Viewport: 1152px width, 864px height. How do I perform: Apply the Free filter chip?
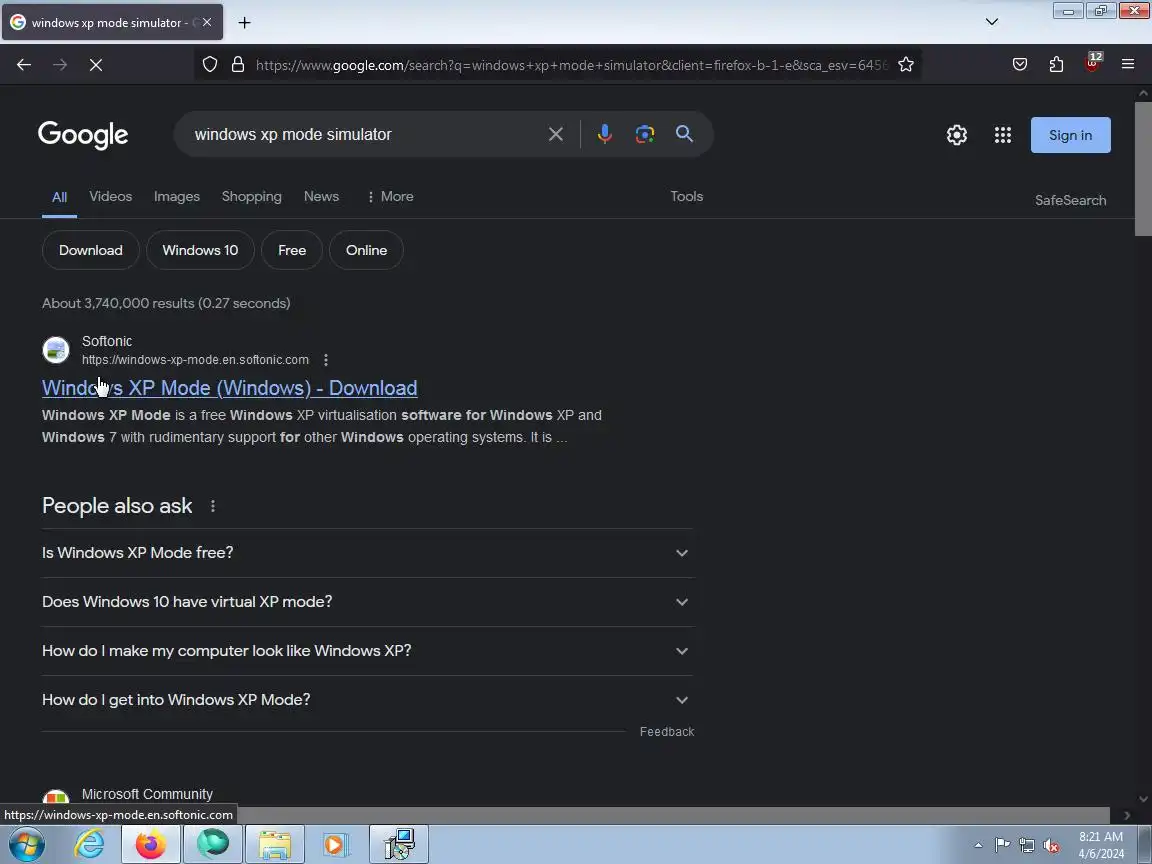point(292,250)
